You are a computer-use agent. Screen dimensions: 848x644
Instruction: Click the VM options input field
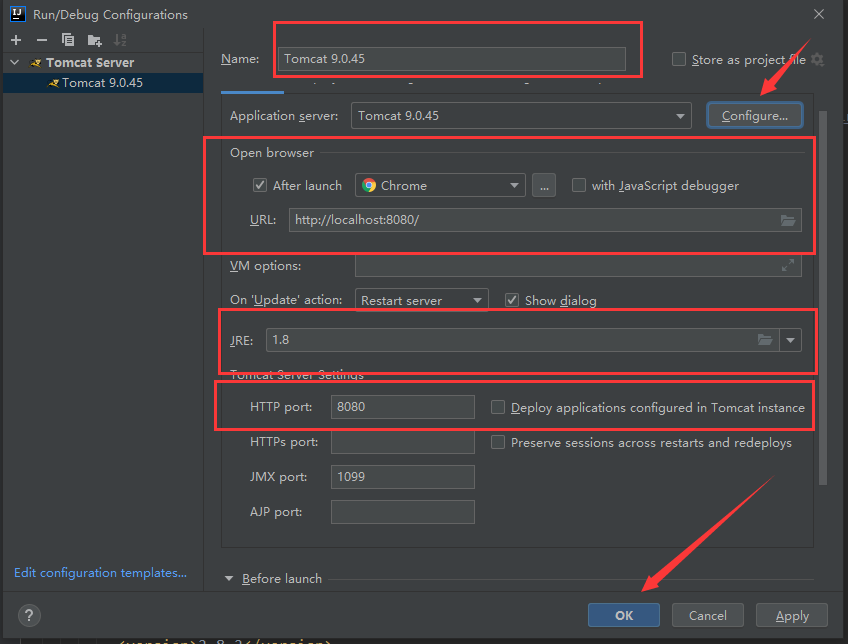(578, 265)
